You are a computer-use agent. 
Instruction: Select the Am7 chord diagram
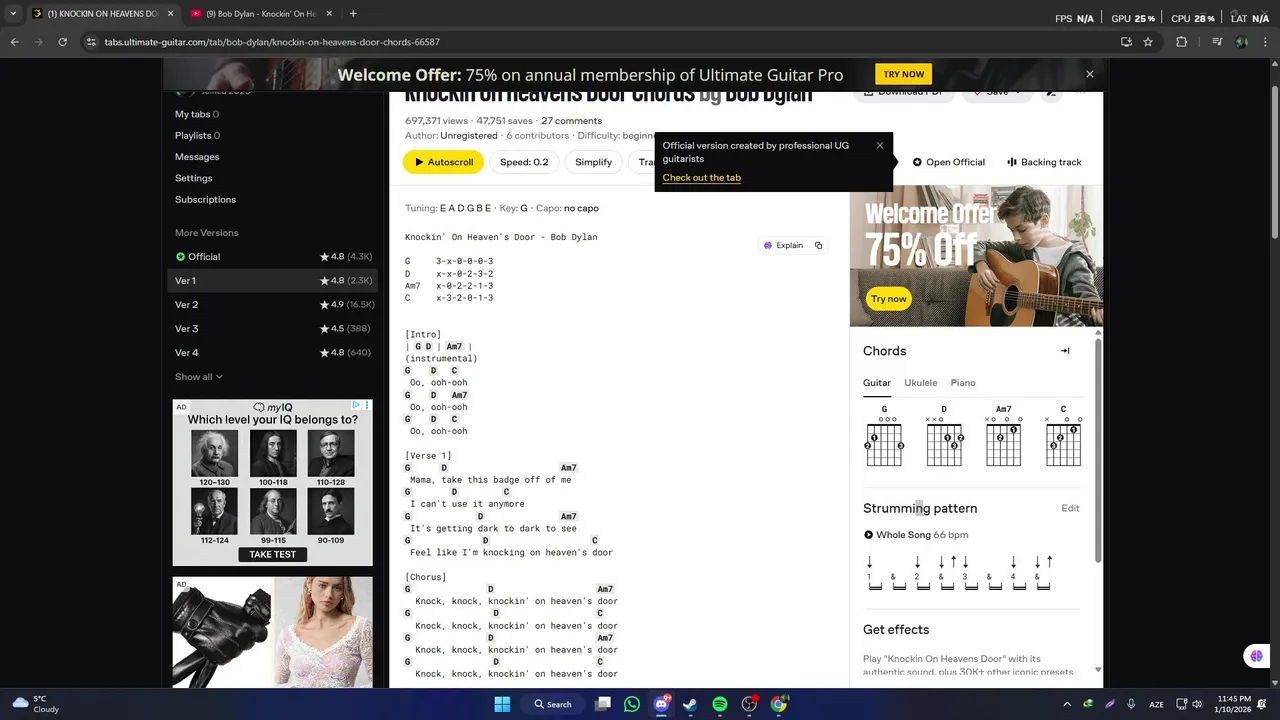(1003, 436)
